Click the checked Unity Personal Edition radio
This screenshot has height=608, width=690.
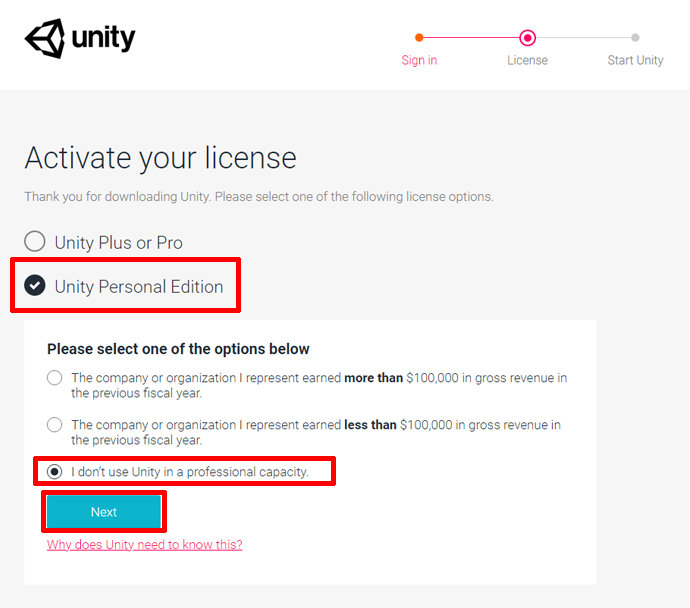pos(35,286)
